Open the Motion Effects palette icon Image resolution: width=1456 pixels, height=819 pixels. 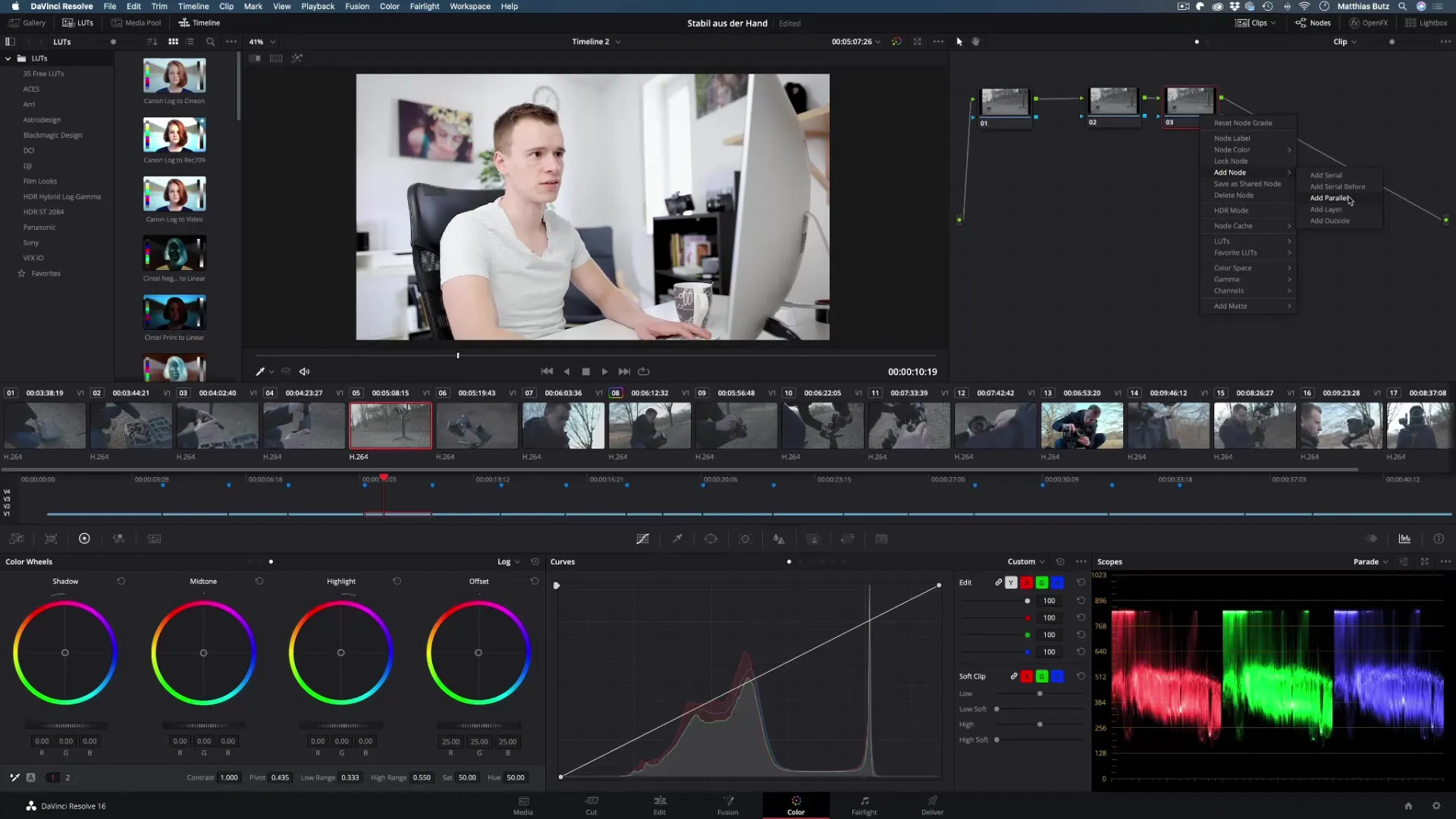pos(154,538)
